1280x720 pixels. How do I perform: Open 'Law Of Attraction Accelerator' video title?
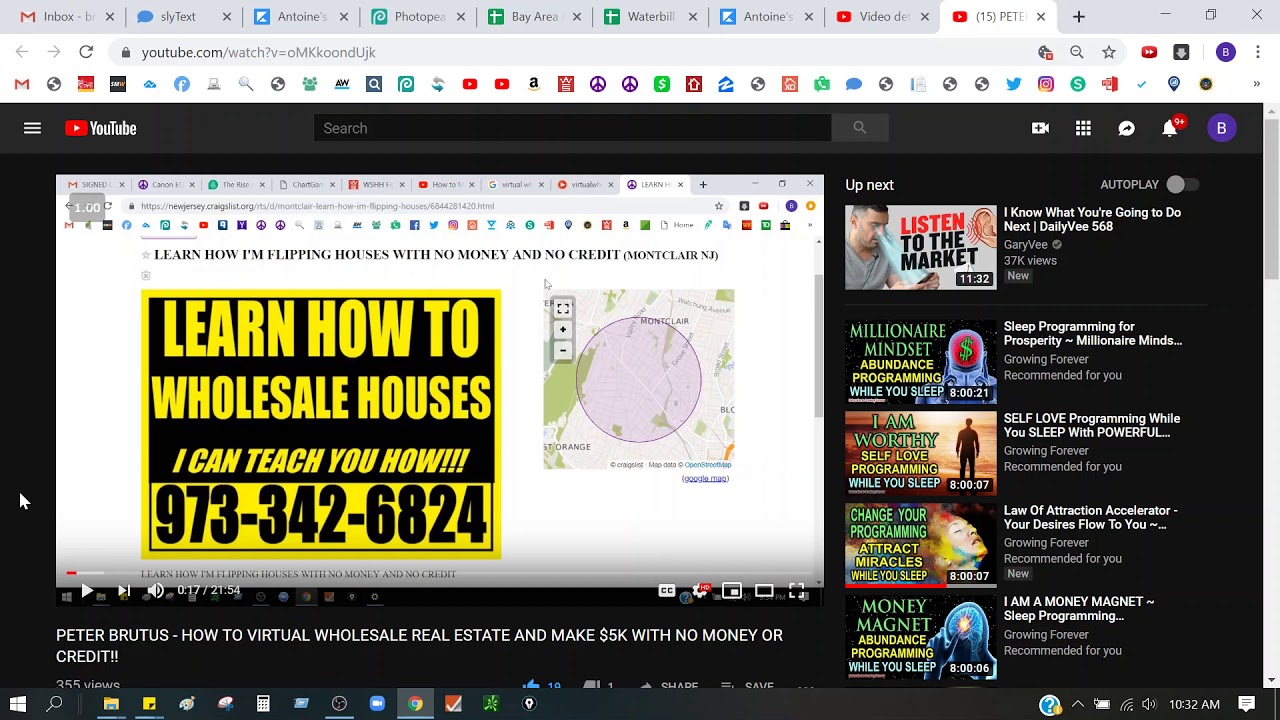click(1091, 517)
